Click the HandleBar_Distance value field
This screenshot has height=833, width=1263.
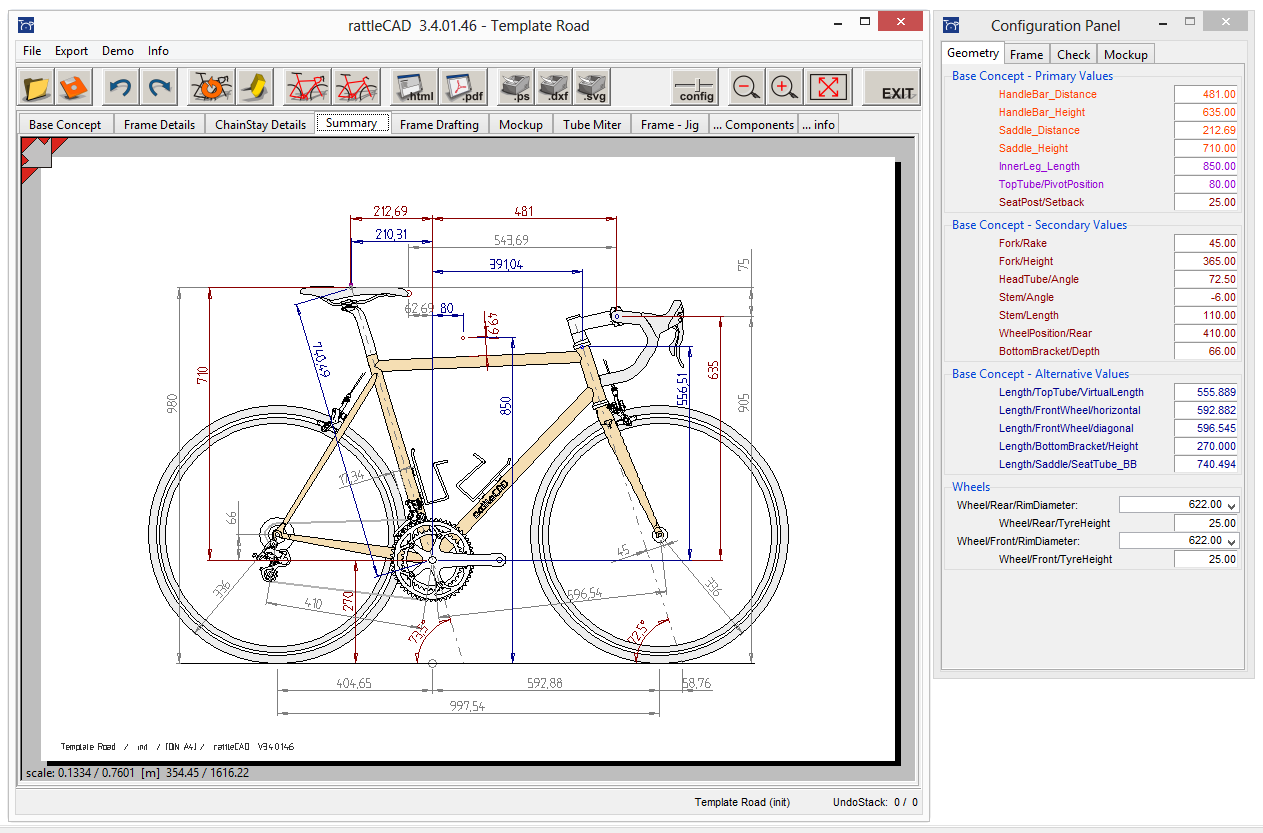pos(1207,94)
